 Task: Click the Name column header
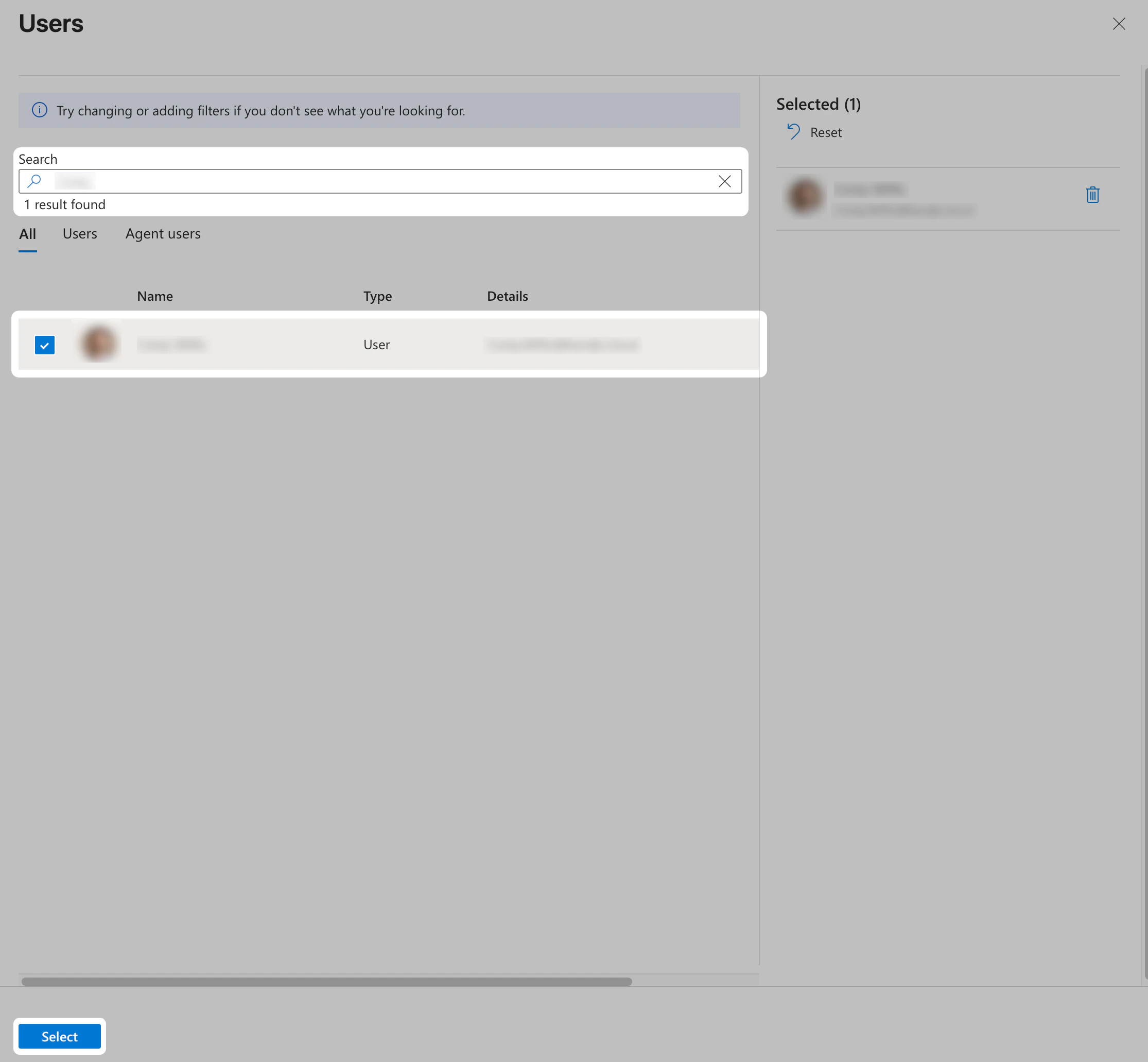tap(154, 296)
